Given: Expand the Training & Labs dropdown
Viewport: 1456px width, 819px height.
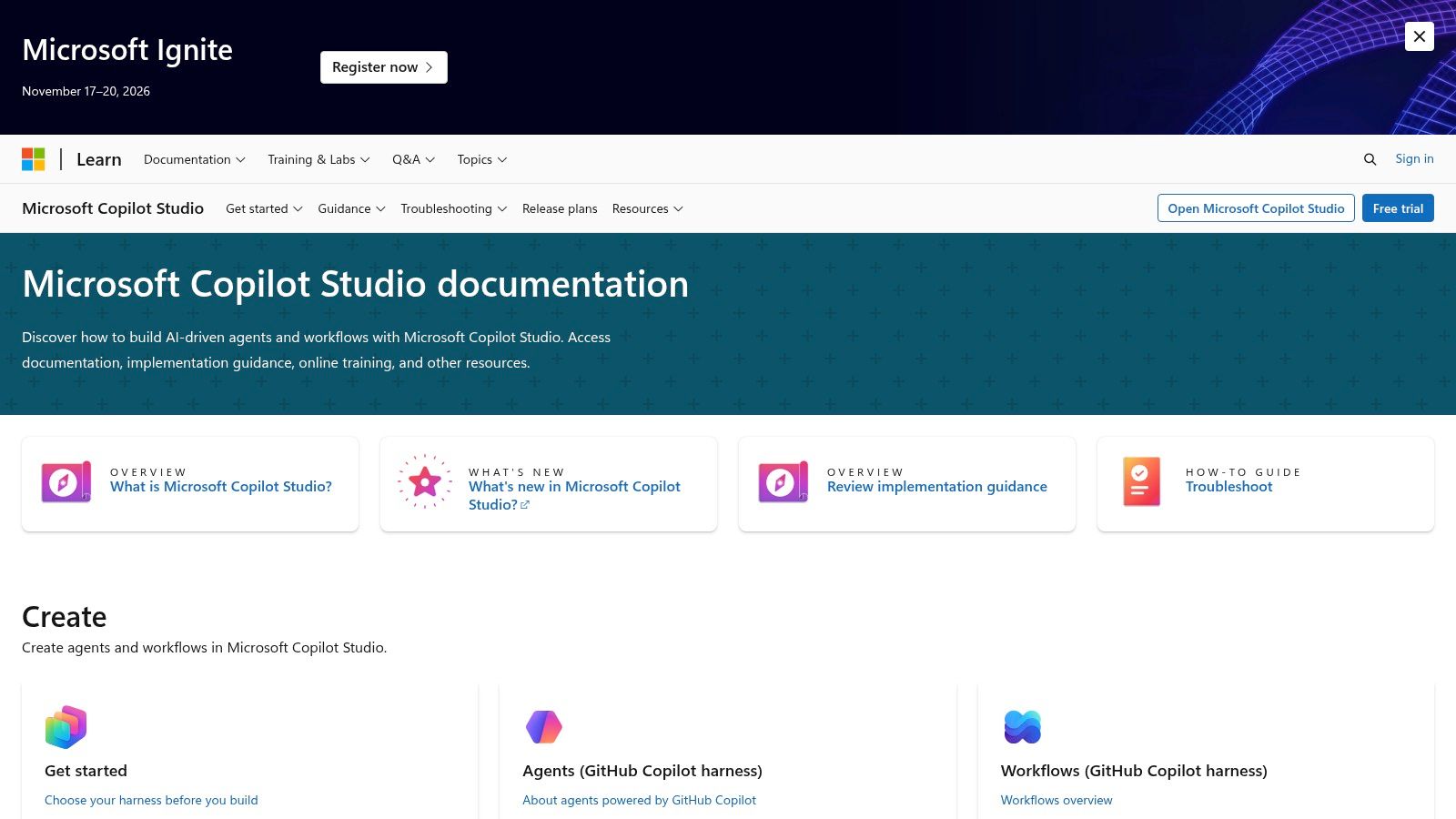Looking at the screenshot, I should [x=318, y=159].
